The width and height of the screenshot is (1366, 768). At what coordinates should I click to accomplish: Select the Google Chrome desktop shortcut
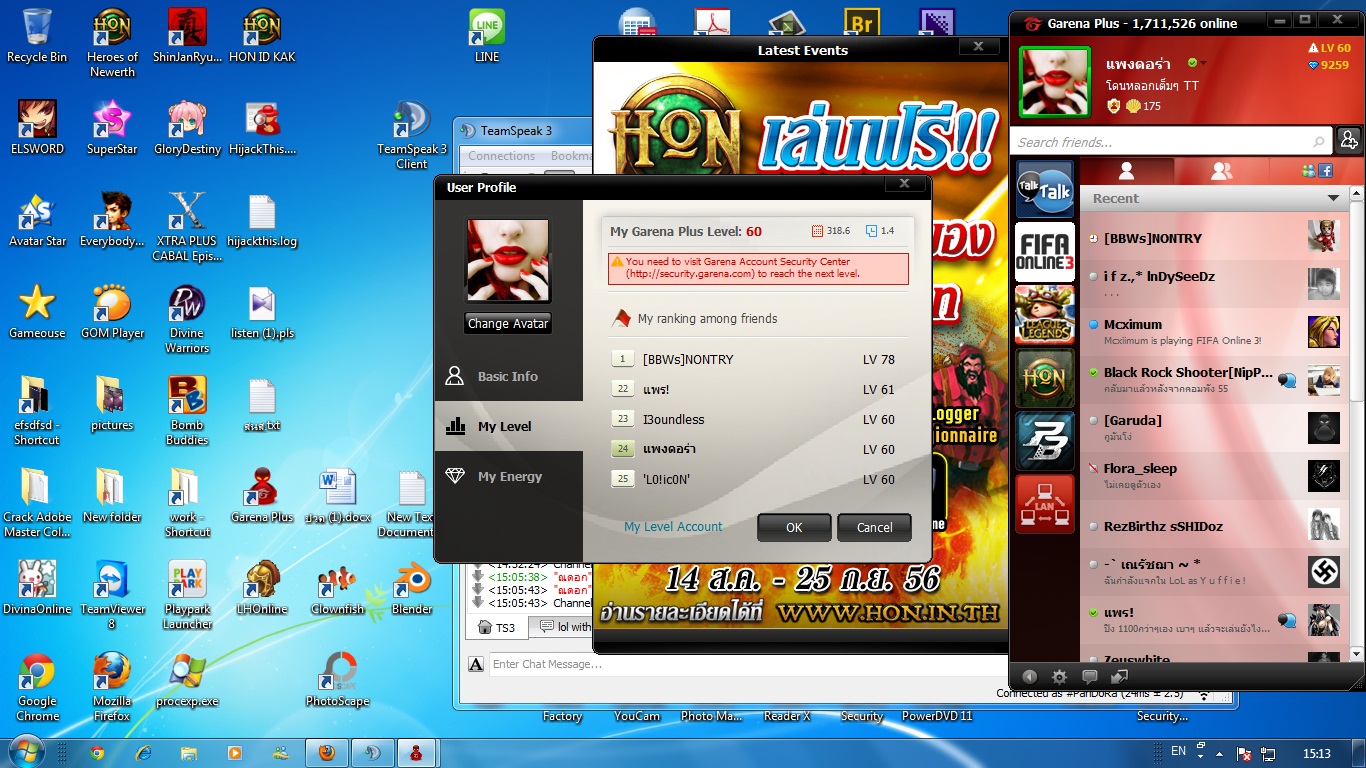(x=37, y=686)
